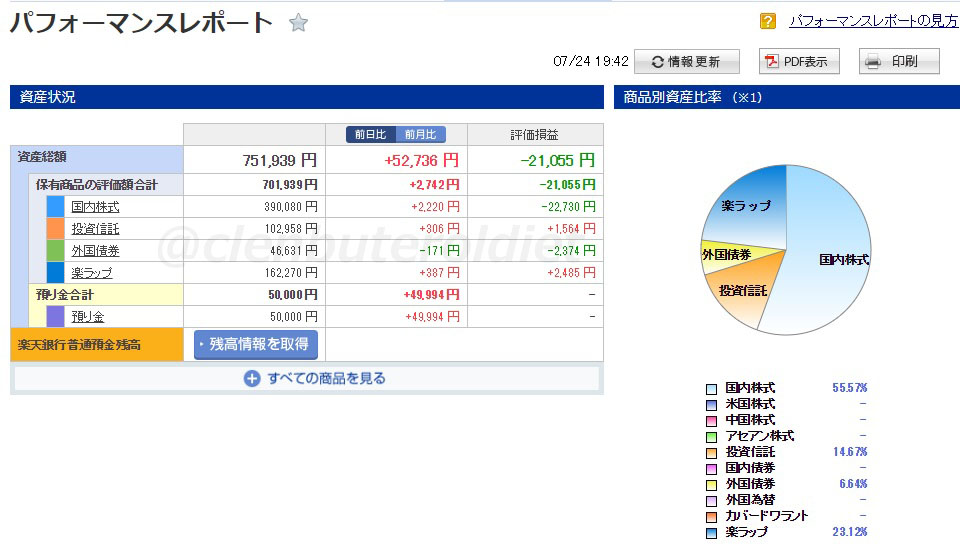Click the 評価損益 column header
The width and height of the screenshot is (967, 555).
coord(534,134)
